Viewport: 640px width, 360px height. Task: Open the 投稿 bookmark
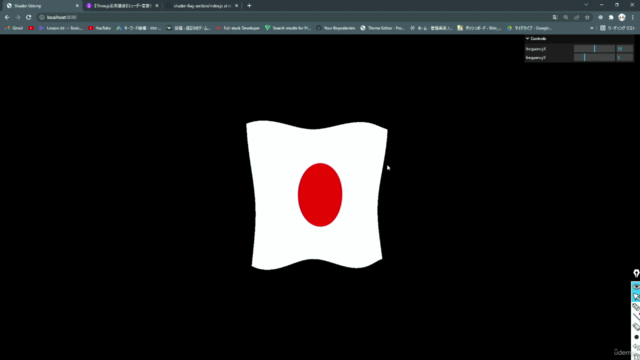189,28
